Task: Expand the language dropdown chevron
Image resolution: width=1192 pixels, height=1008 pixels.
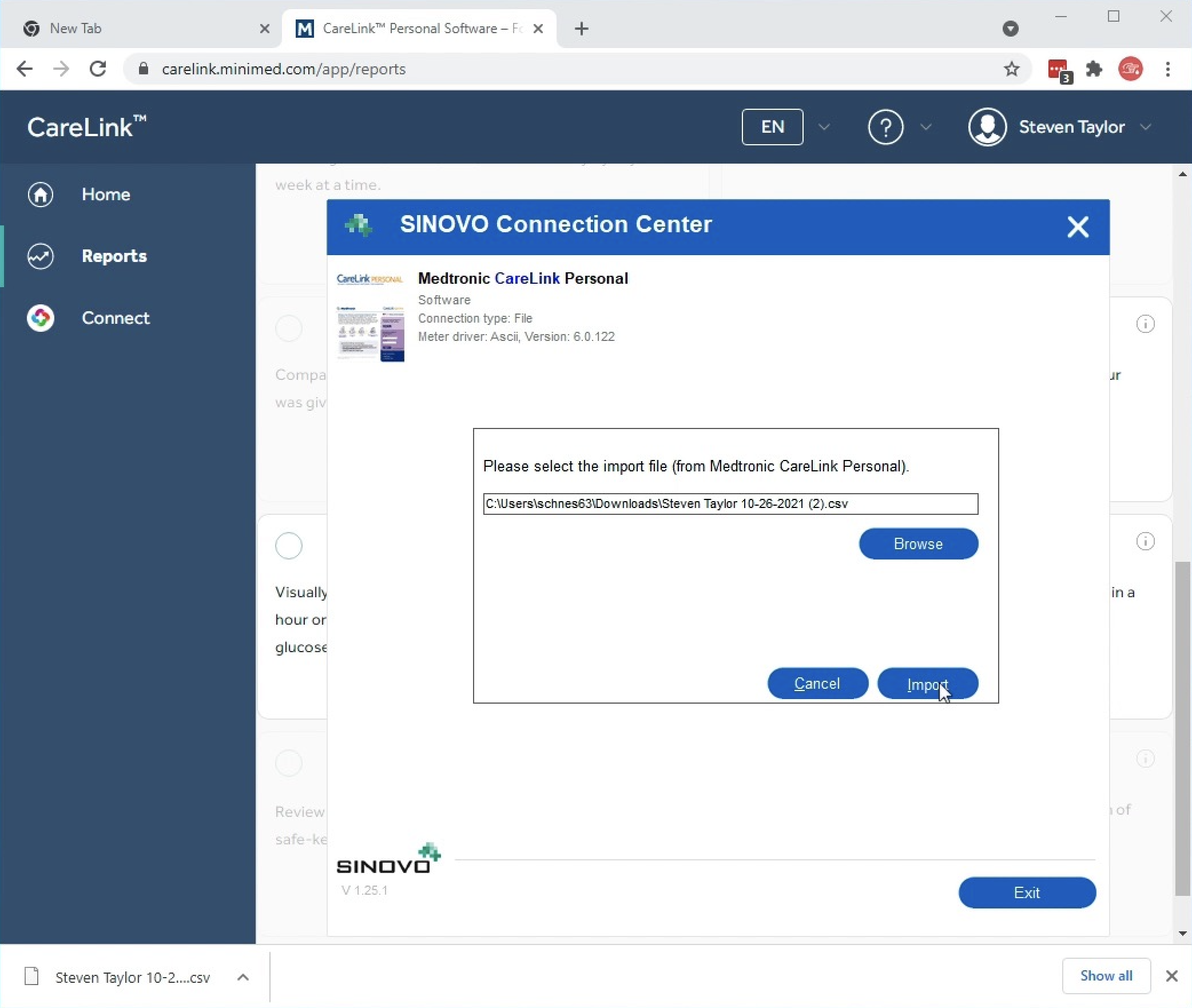Action: point(824,126)
